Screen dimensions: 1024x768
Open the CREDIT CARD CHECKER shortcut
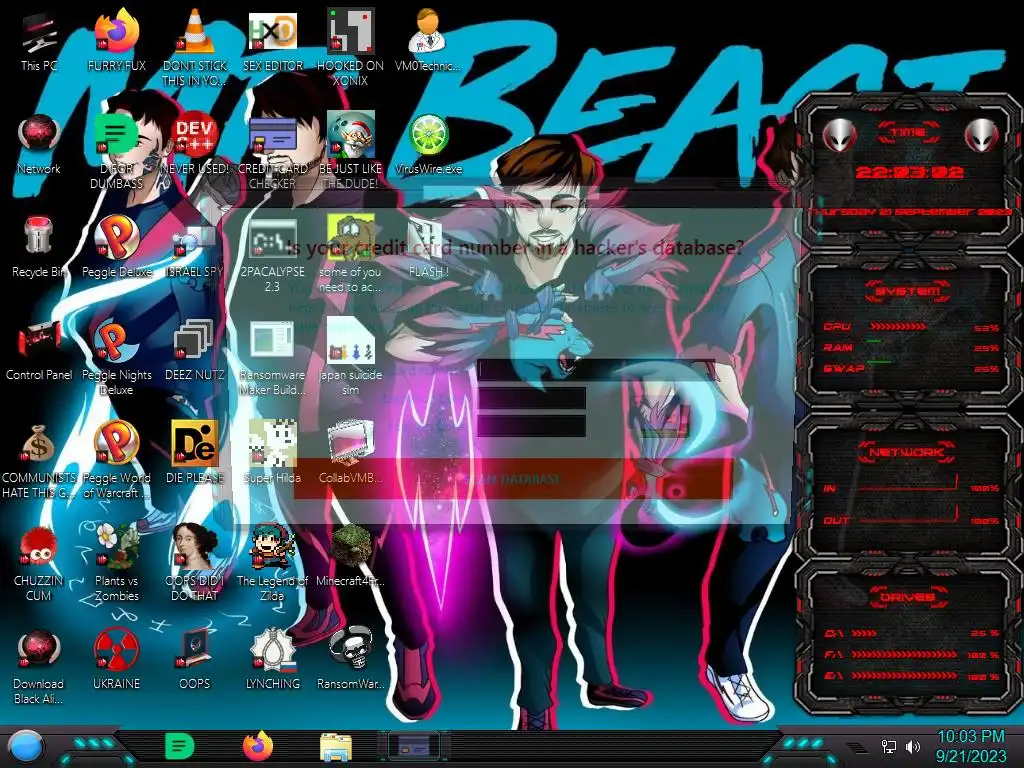click(272, 152)
